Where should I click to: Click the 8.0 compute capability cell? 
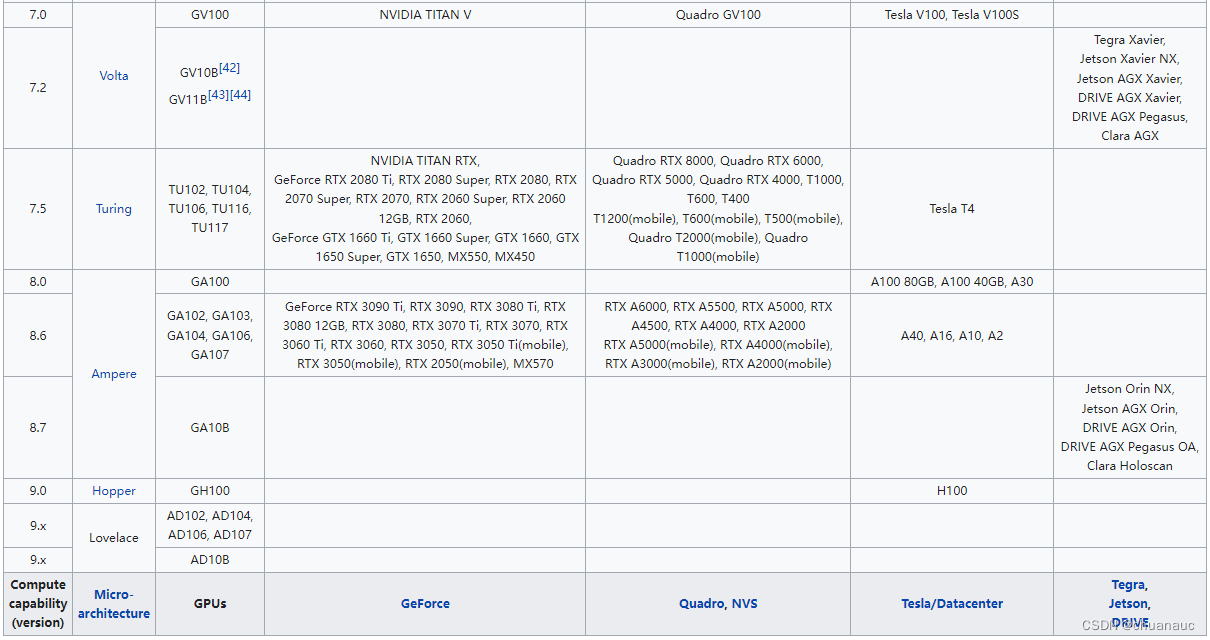click(37, 282)
